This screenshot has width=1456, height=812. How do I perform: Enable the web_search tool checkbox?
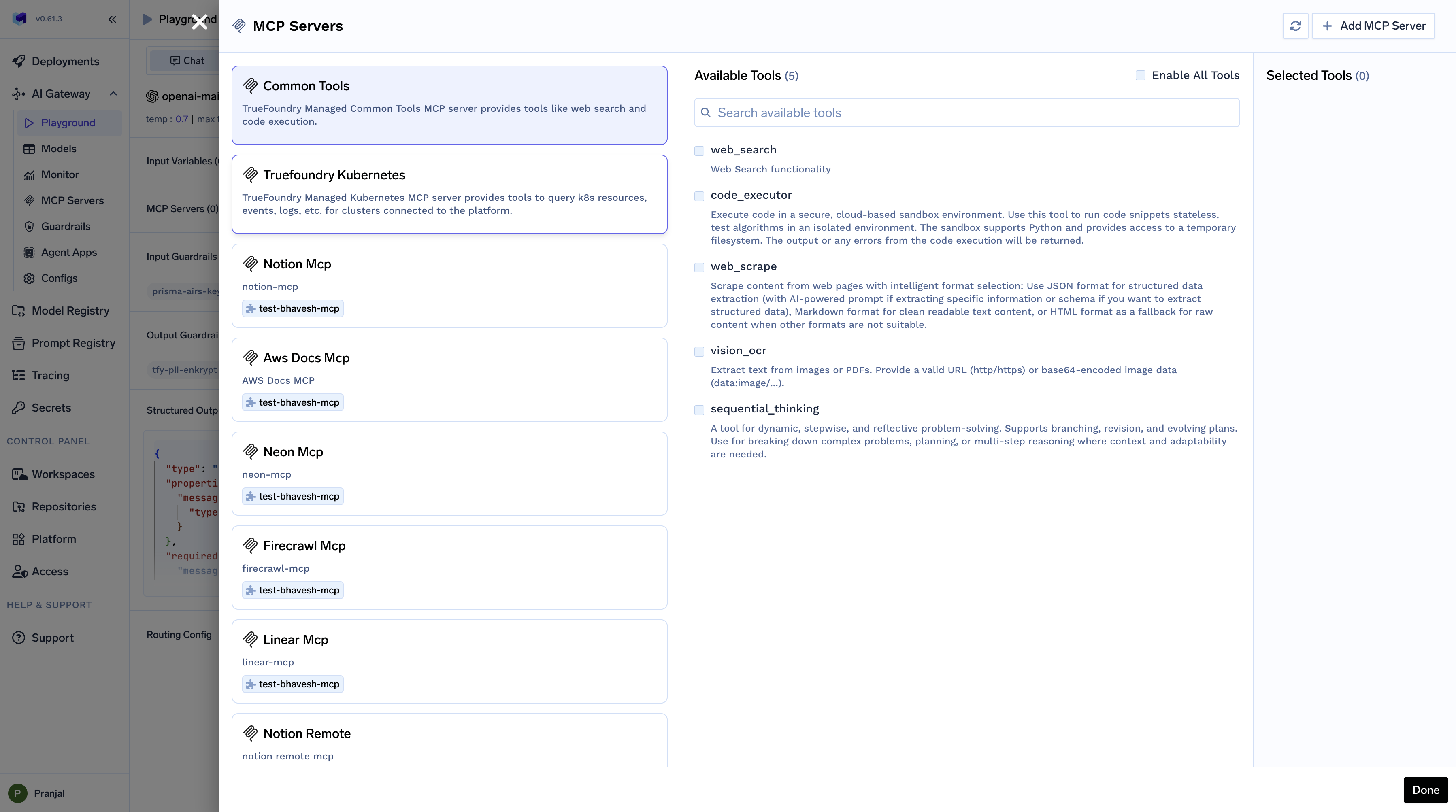point(699,151)
